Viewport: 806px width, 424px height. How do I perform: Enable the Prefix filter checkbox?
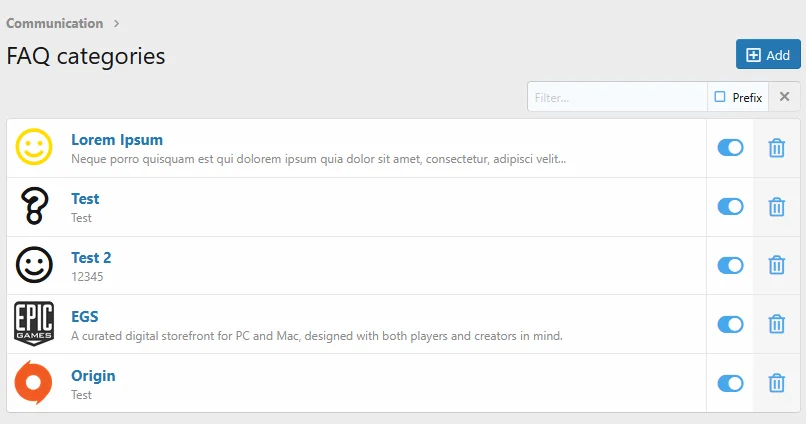click(x=720, y=97)
